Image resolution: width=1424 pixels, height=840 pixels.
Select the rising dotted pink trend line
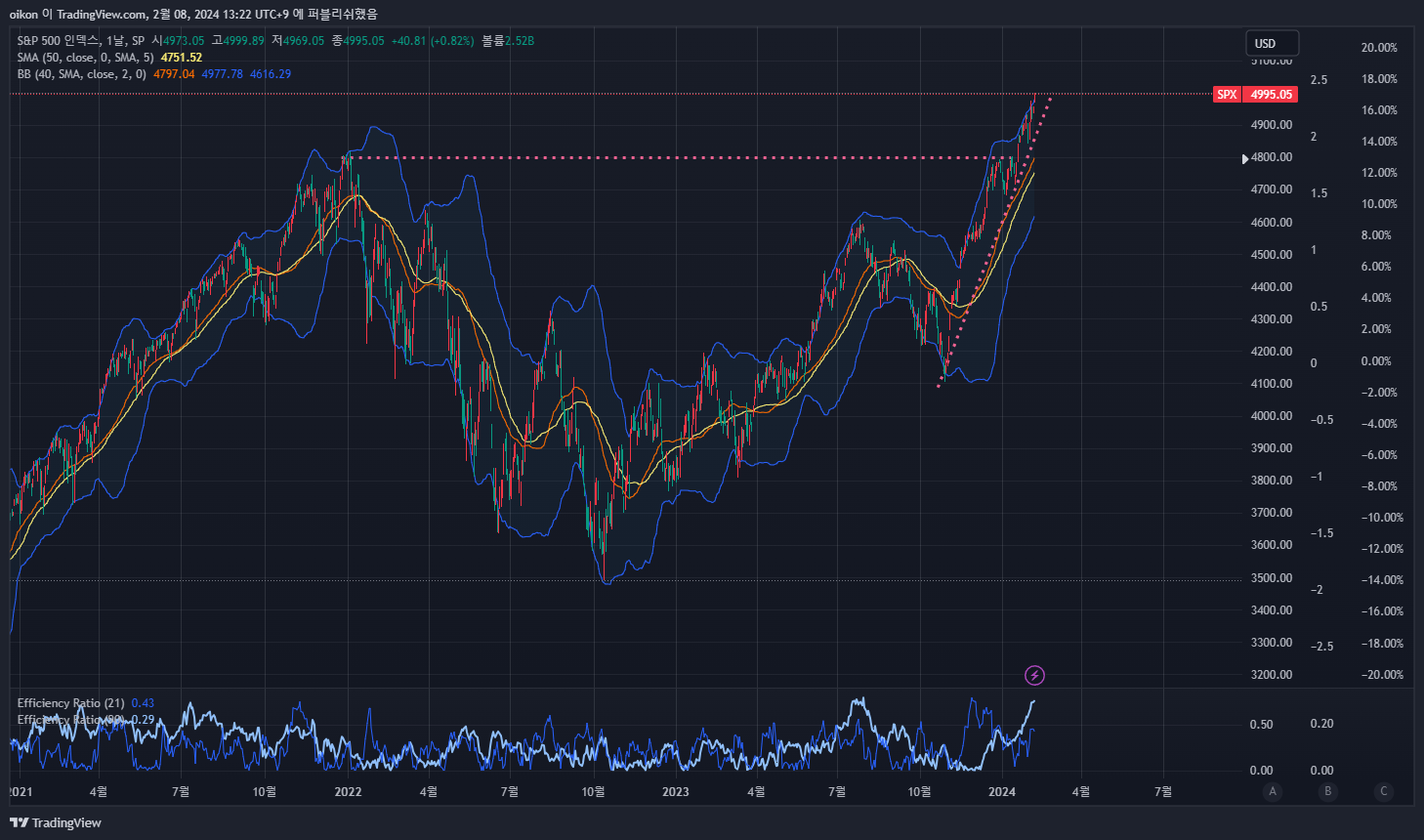click(x=994, y=241)
